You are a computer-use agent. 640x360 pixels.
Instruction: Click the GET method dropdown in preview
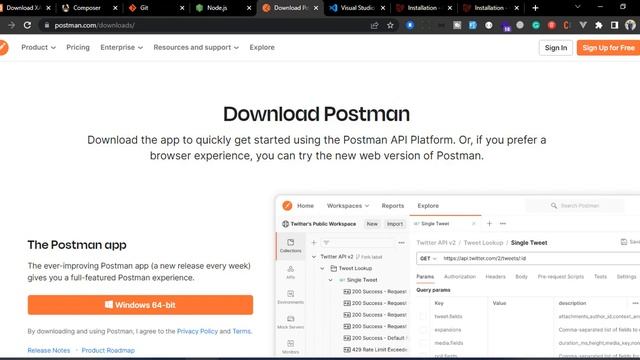click(x=428, y=258)
